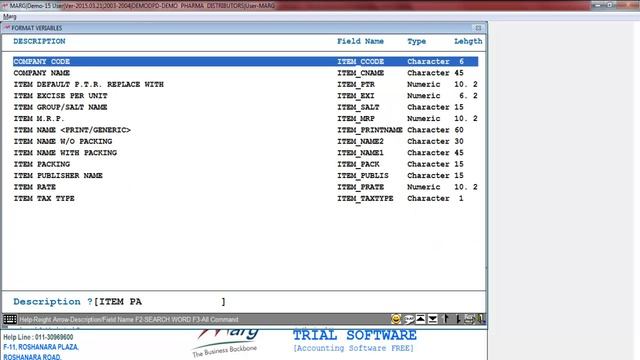This screenshot has width=640, height=360.
Task: Click the F-11, ROSHANARA PLAZA address line
Action: [41, 347]
